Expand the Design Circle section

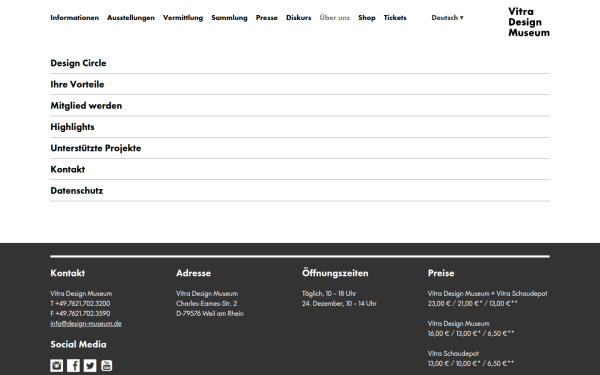(x=300, y=63)
